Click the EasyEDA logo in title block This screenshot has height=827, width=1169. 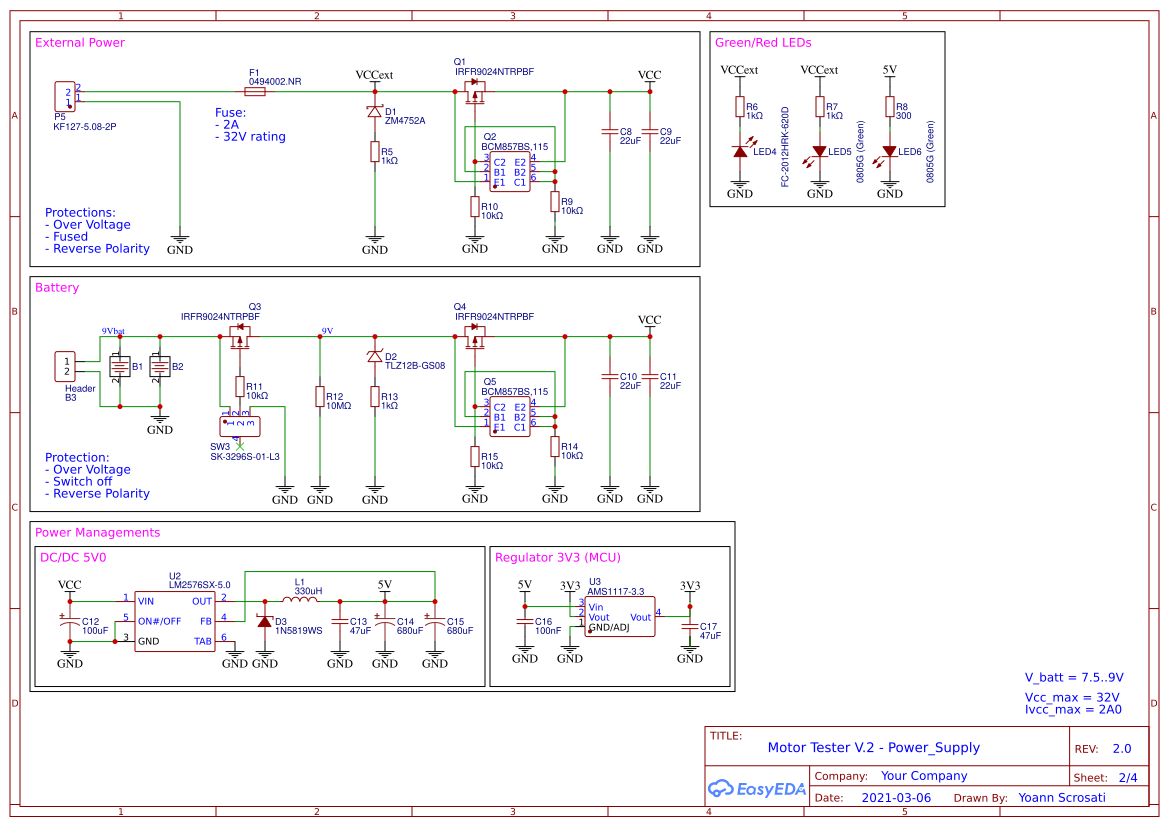[757, 789]
